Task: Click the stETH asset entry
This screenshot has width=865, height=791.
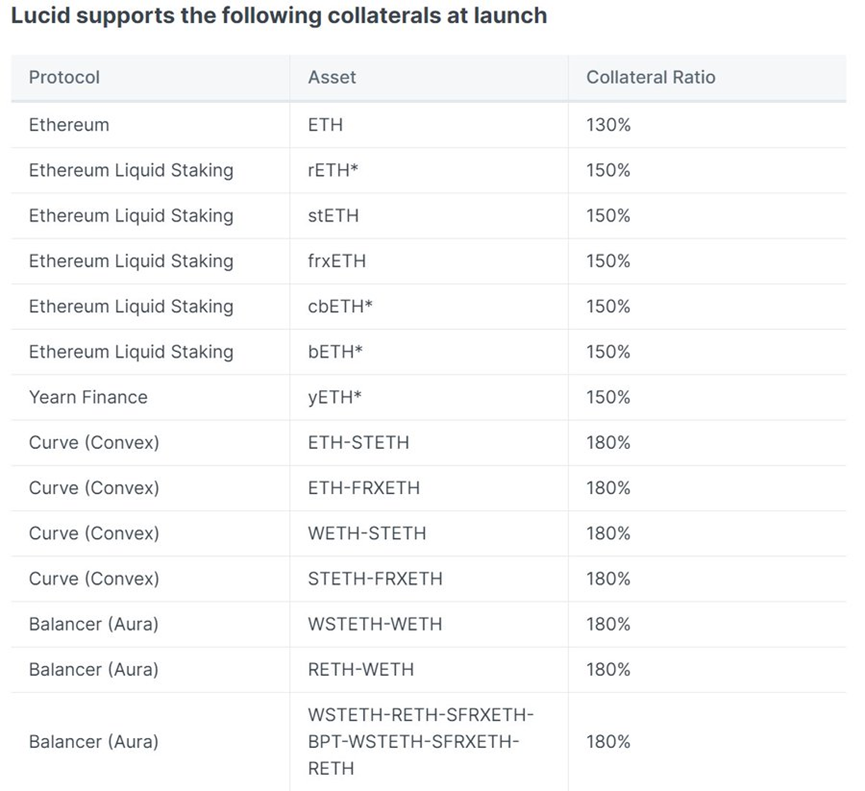Action: click(333, 215)
